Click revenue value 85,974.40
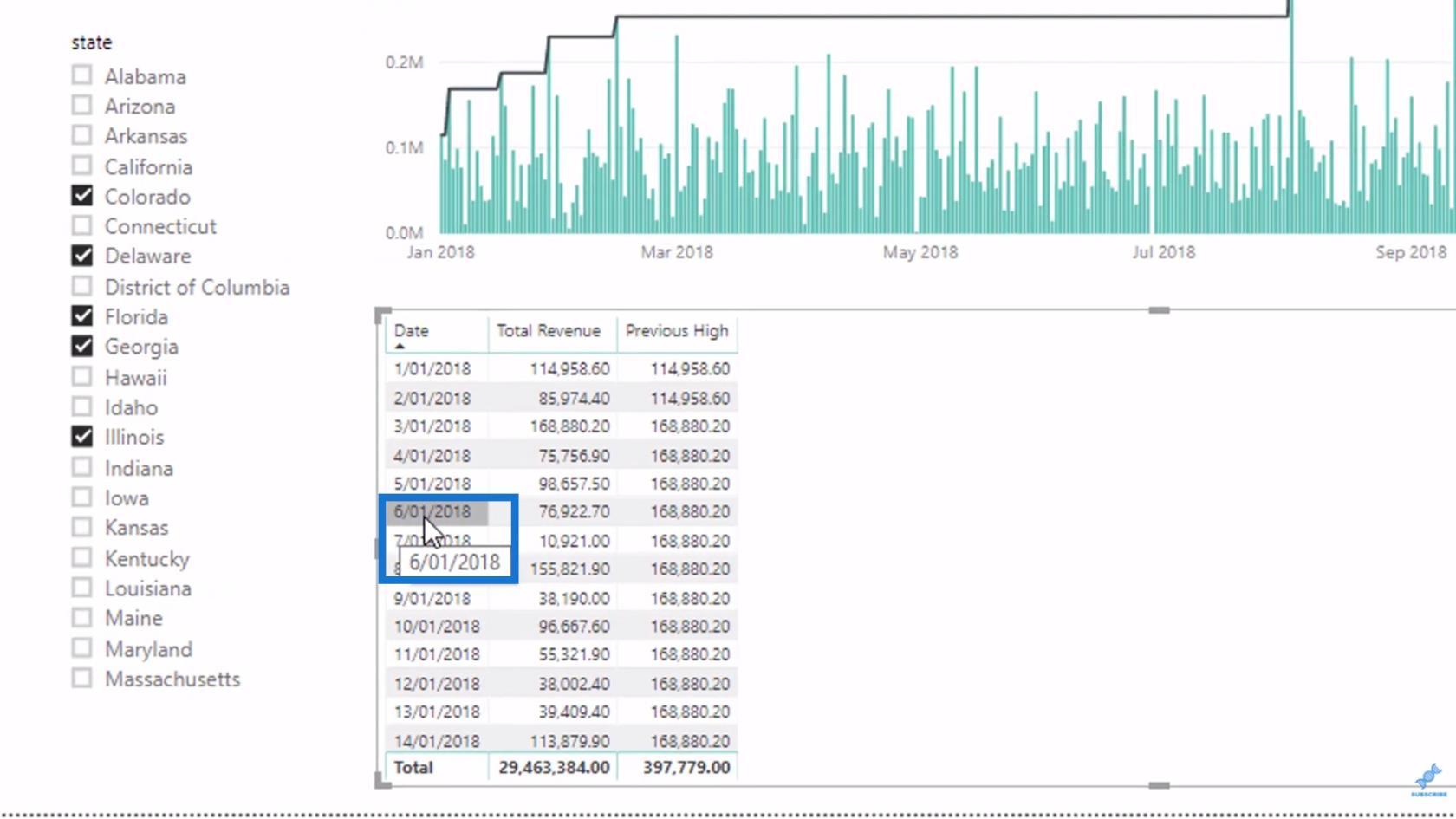The height and width of the screenshot is (819, 1456). click(x=574, y=399)
